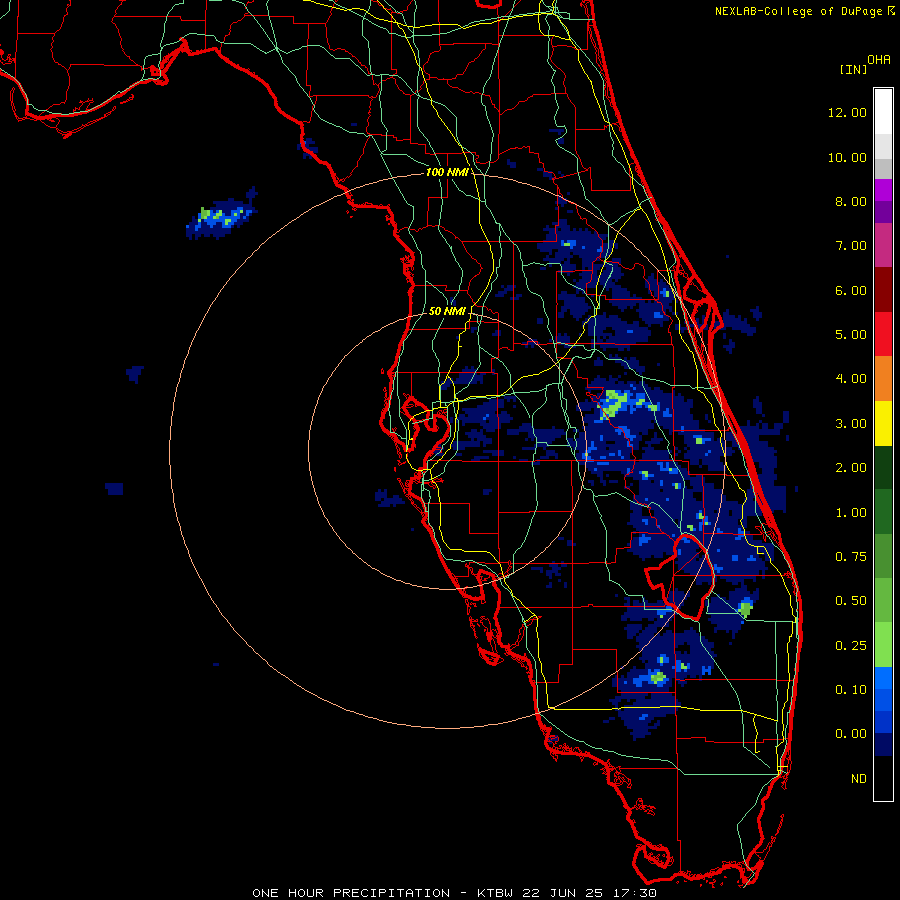Viewport: 900px width, 900px height.
Task: Click the 6.00 legend value
Action: pos(851,290)
